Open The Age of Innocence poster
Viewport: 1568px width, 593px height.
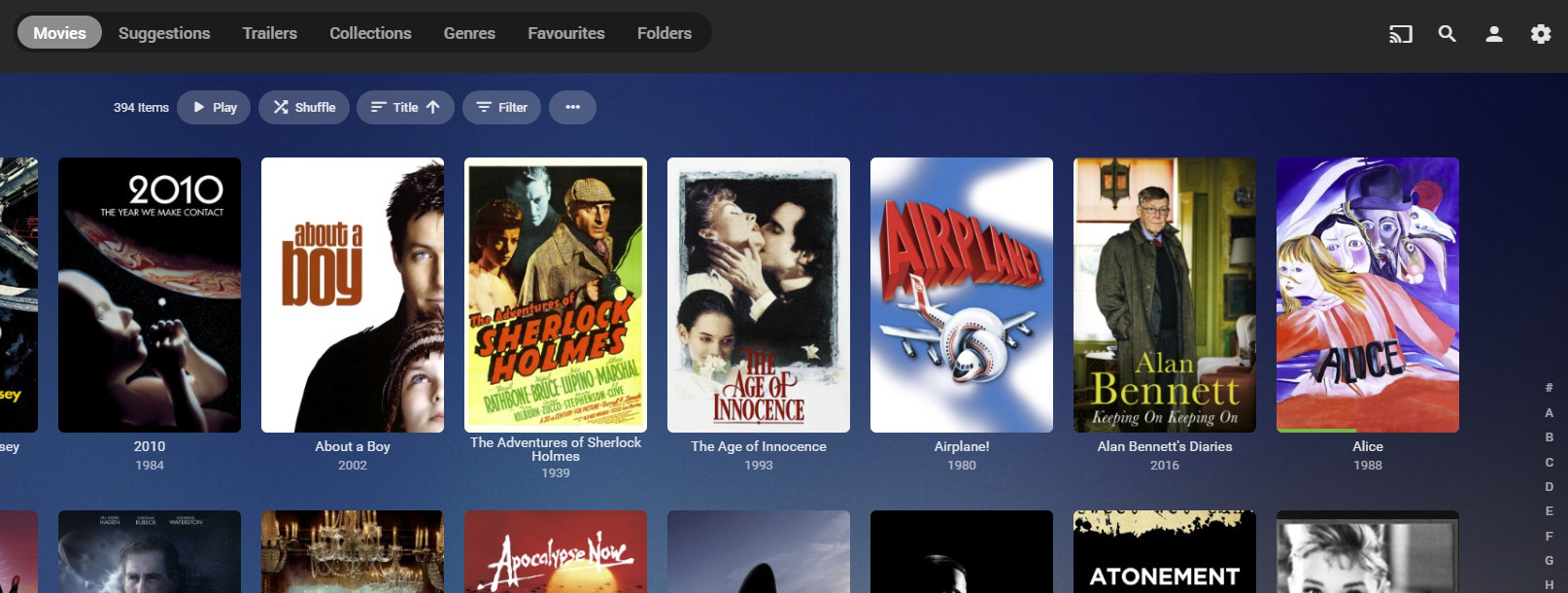click(x=759, y=295)
